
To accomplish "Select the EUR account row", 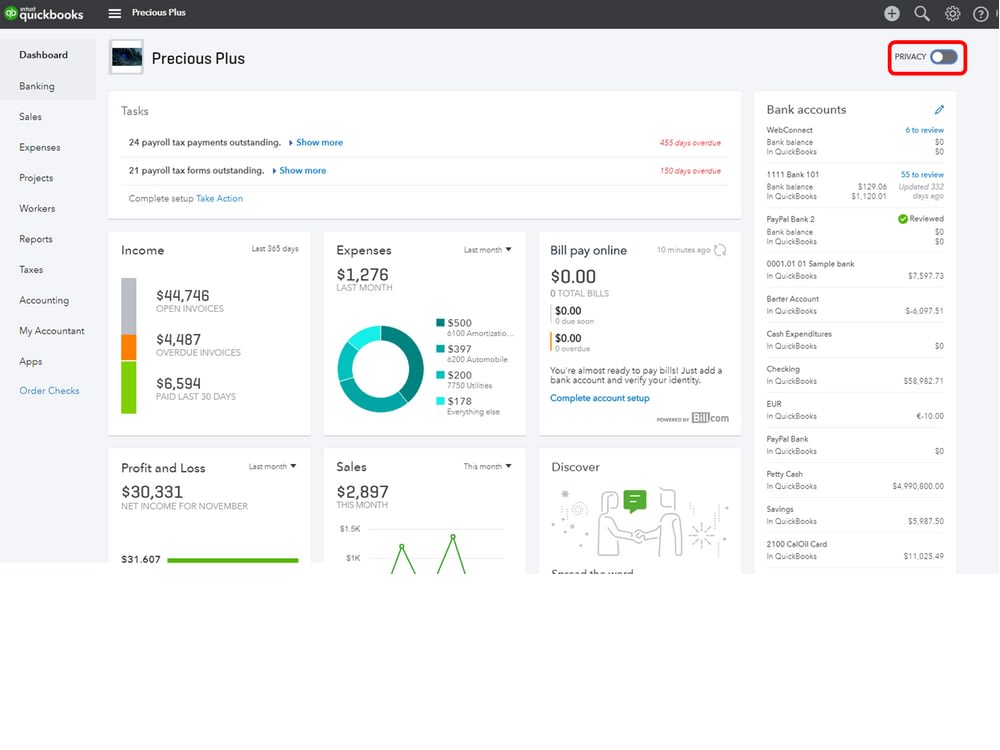I will click(855, 410).
